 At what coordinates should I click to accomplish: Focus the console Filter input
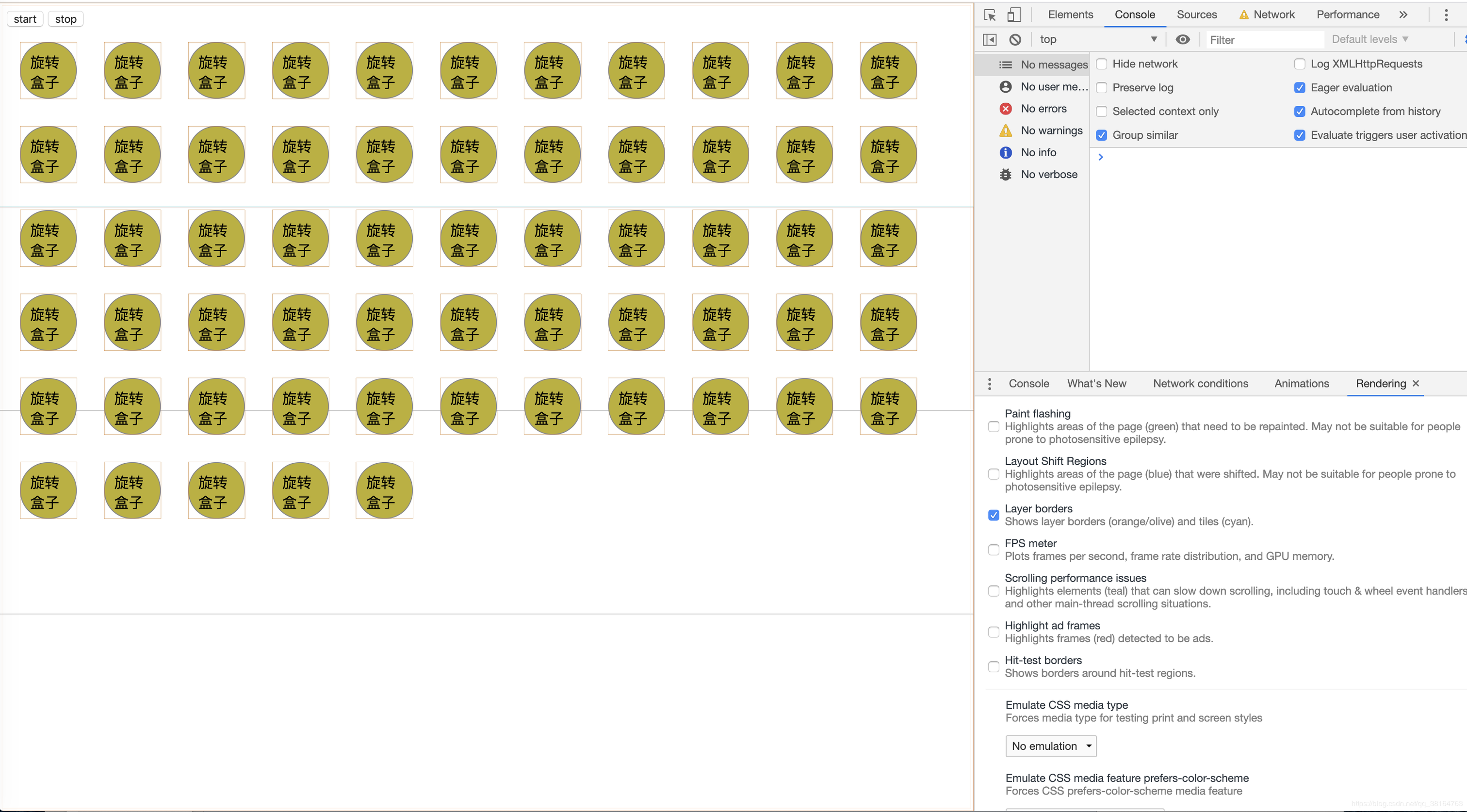[1264, 40]
